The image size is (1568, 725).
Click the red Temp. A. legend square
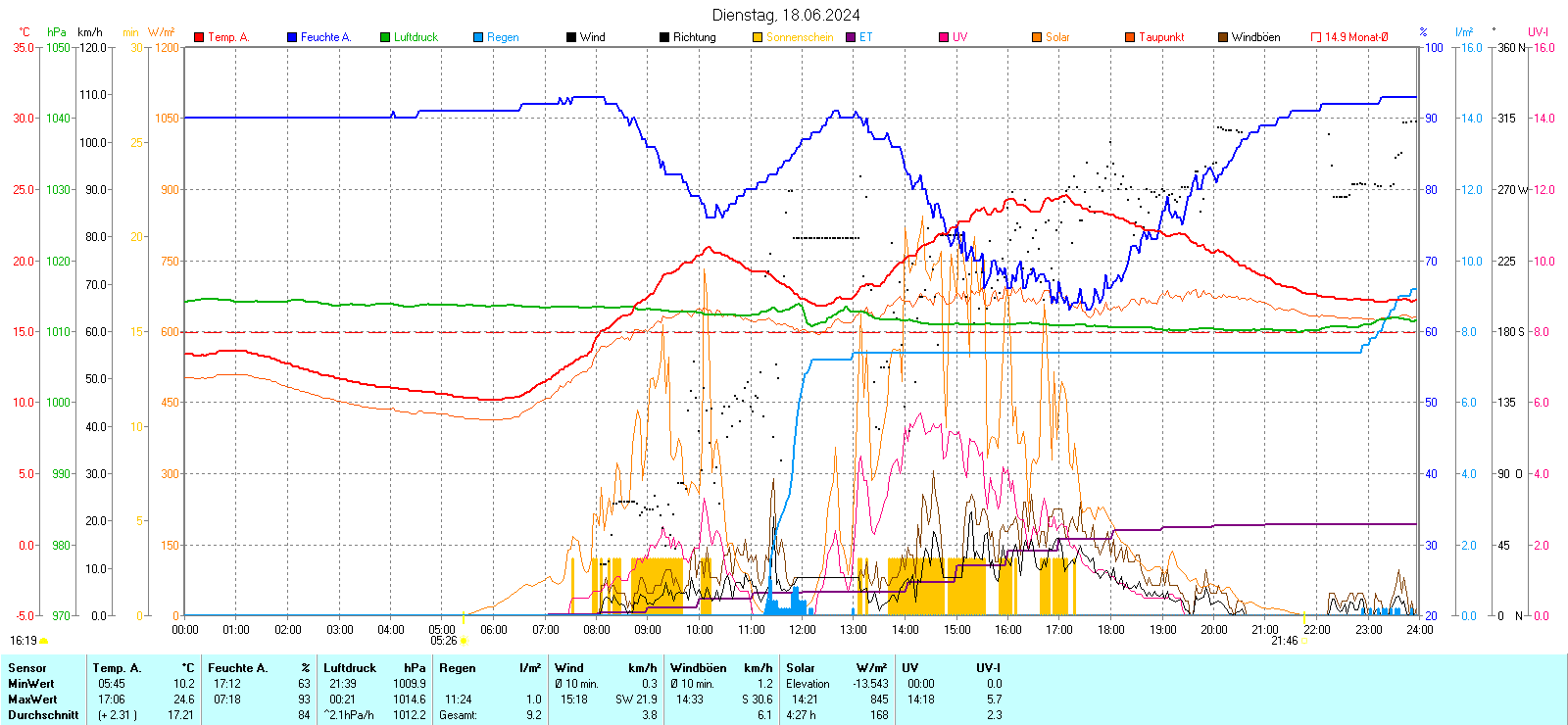(199, 37)
